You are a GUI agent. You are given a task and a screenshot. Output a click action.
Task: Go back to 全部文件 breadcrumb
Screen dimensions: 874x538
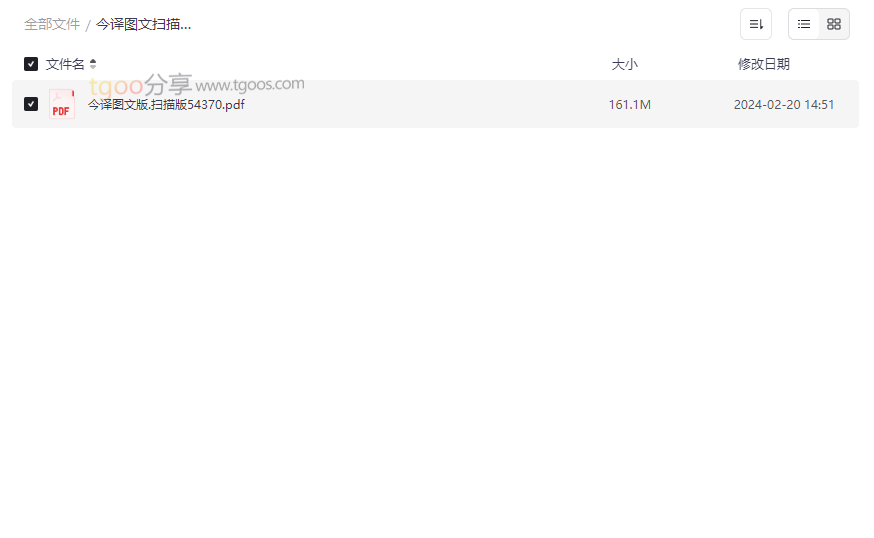click(52, 25)
